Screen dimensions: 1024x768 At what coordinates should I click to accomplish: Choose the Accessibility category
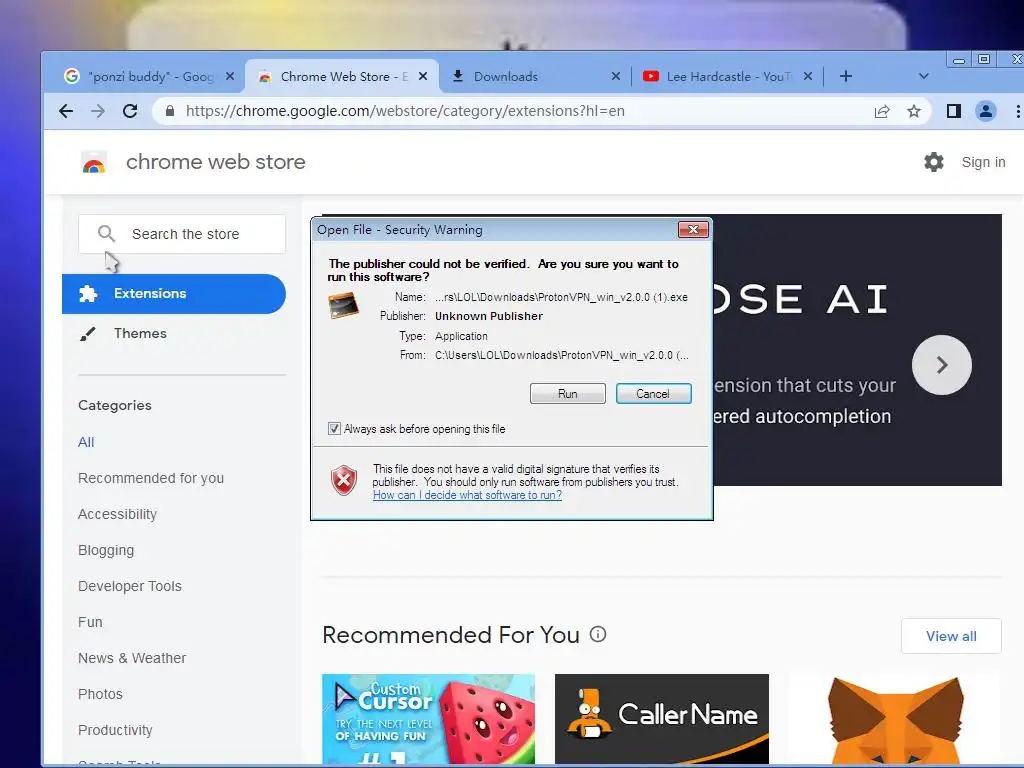[x=118, y=514]
